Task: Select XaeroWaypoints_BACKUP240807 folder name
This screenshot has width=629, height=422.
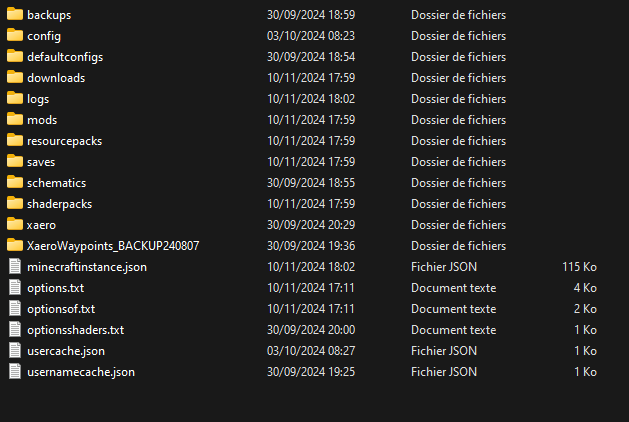Action: (x=113, y=246)
